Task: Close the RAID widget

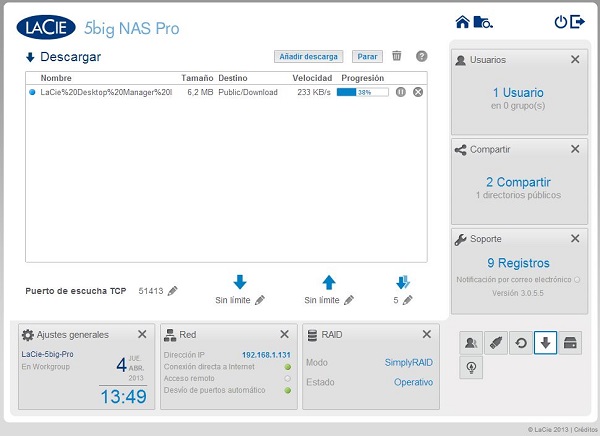Action: [427, 334]
